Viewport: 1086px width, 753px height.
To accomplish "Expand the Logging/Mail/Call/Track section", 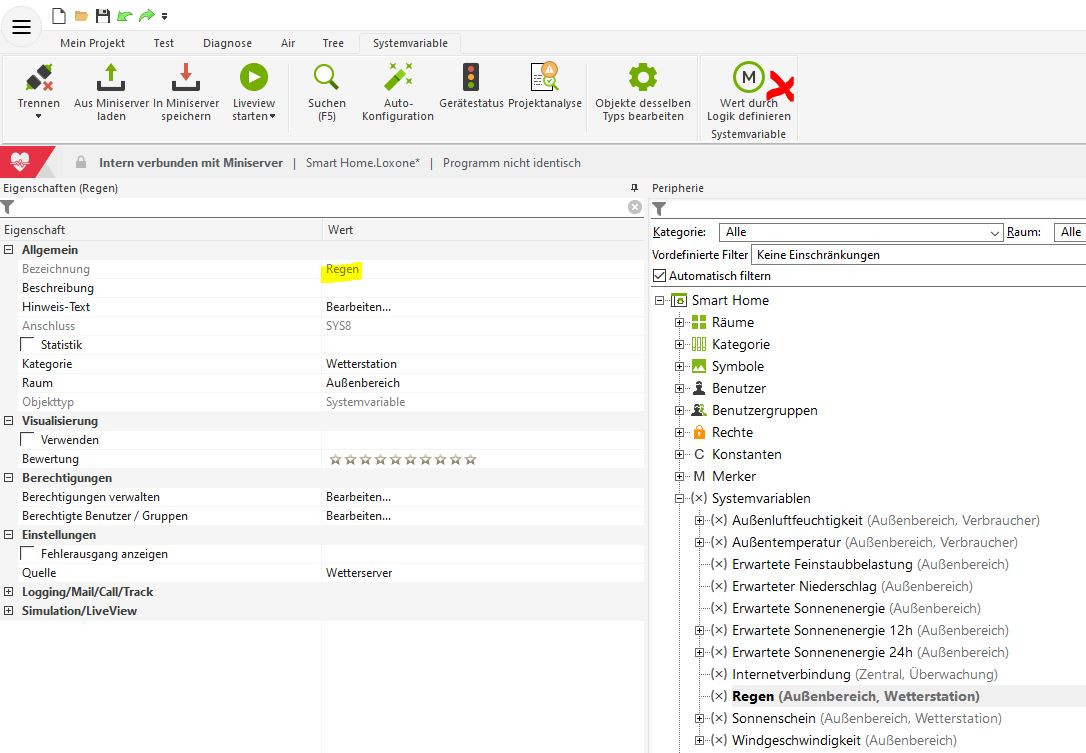I will click(9, 592).
